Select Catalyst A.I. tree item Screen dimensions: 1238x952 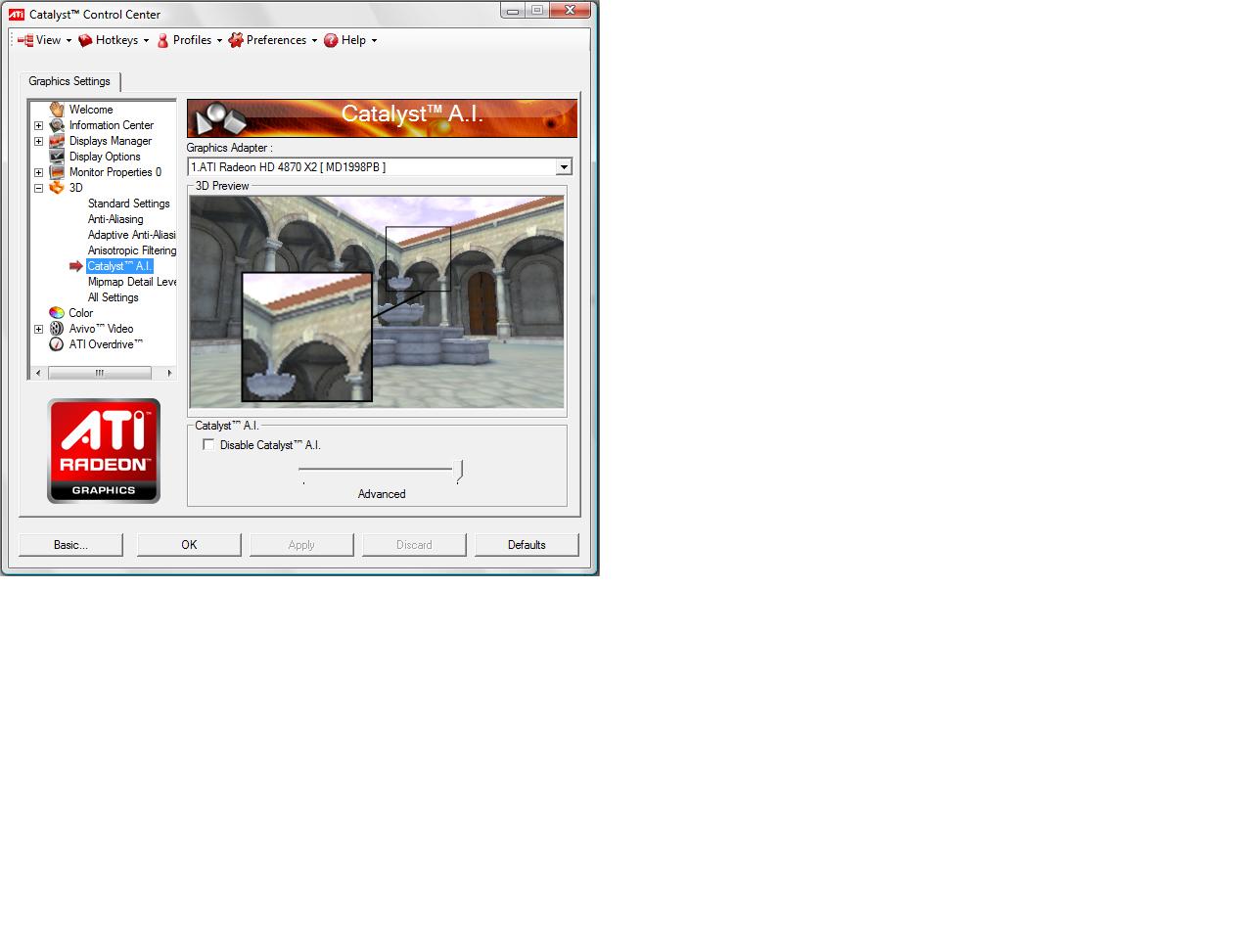point(119,266)
